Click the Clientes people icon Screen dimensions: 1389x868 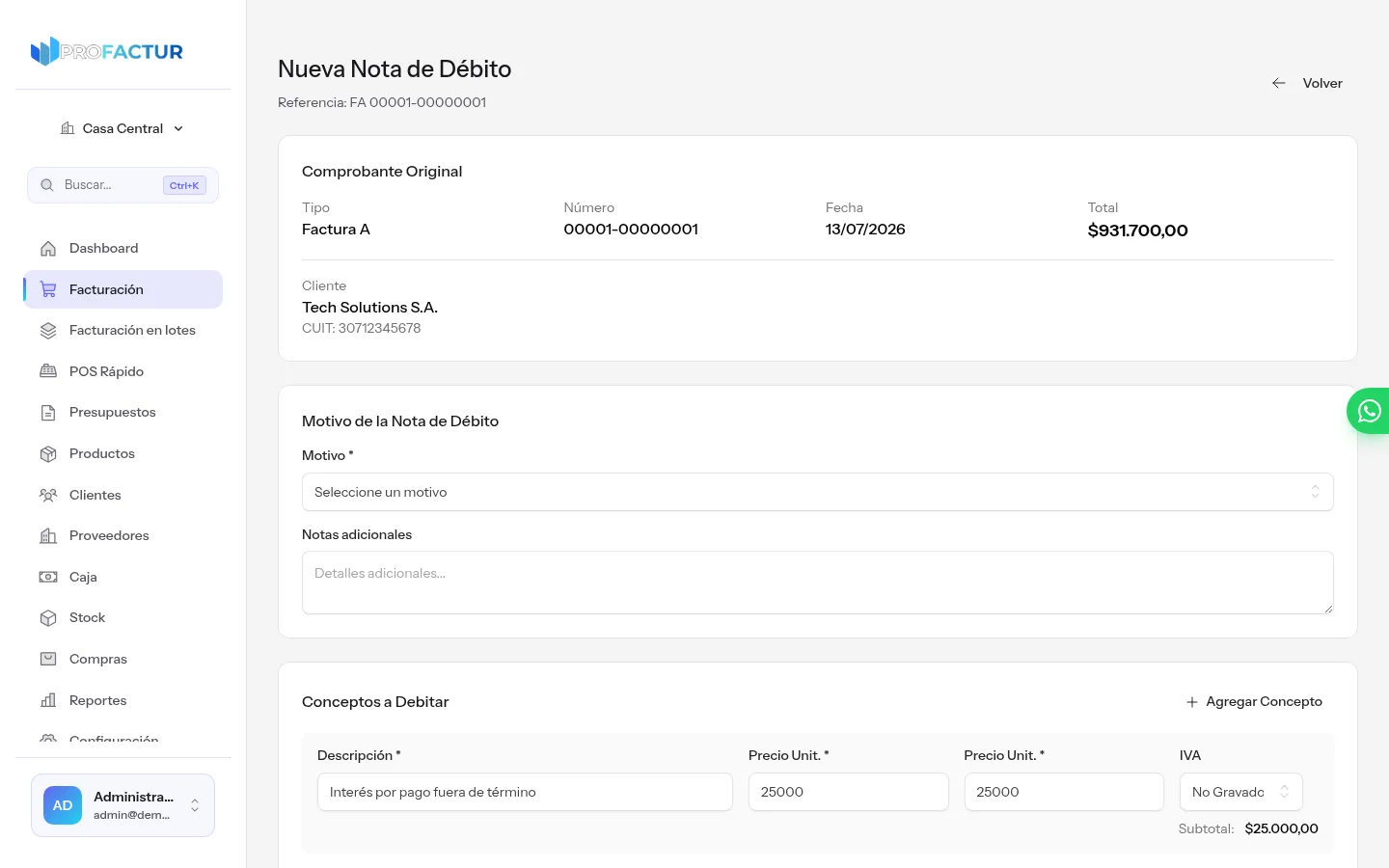[48, 495]
